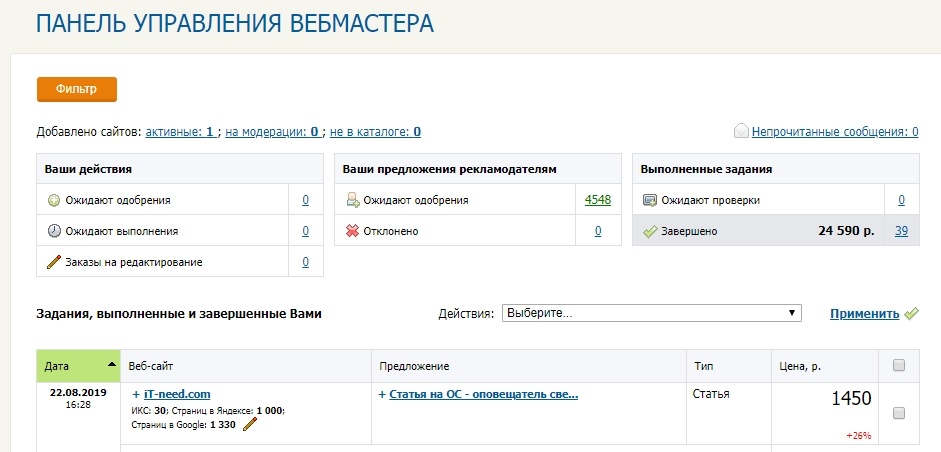Click the edit pencil next to iT-need.com stats
Viewport: 941px width, 452px height.
[250, 425]
